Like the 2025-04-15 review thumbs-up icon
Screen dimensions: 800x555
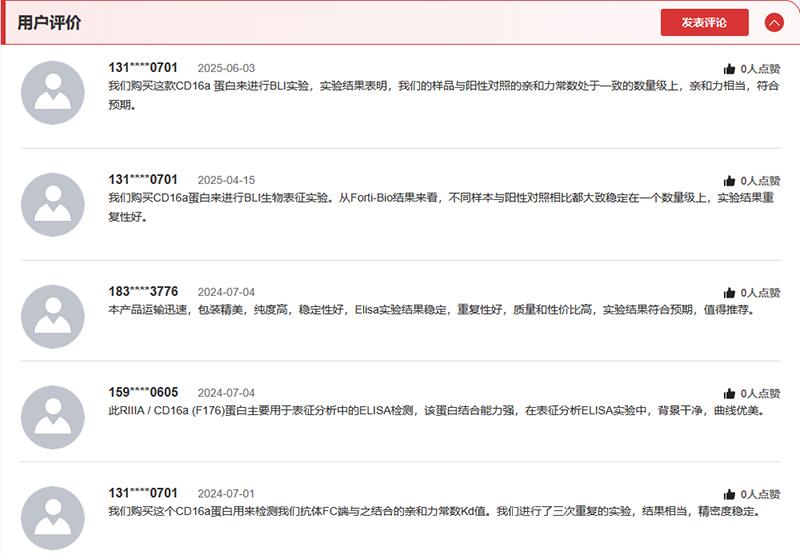(x=729, y=181)
